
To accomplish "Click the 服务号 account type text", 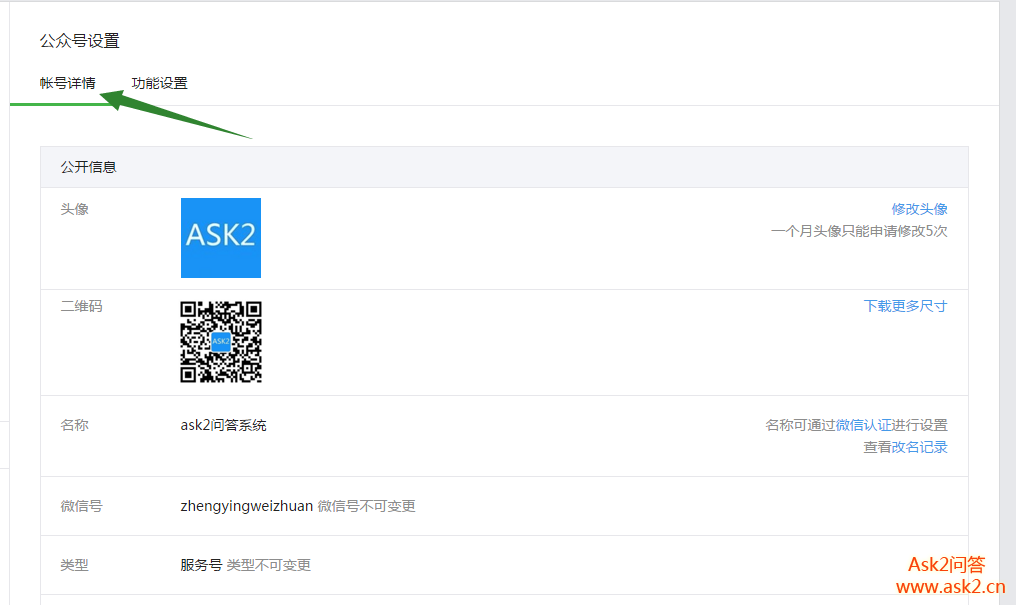I will coord(201,565).
